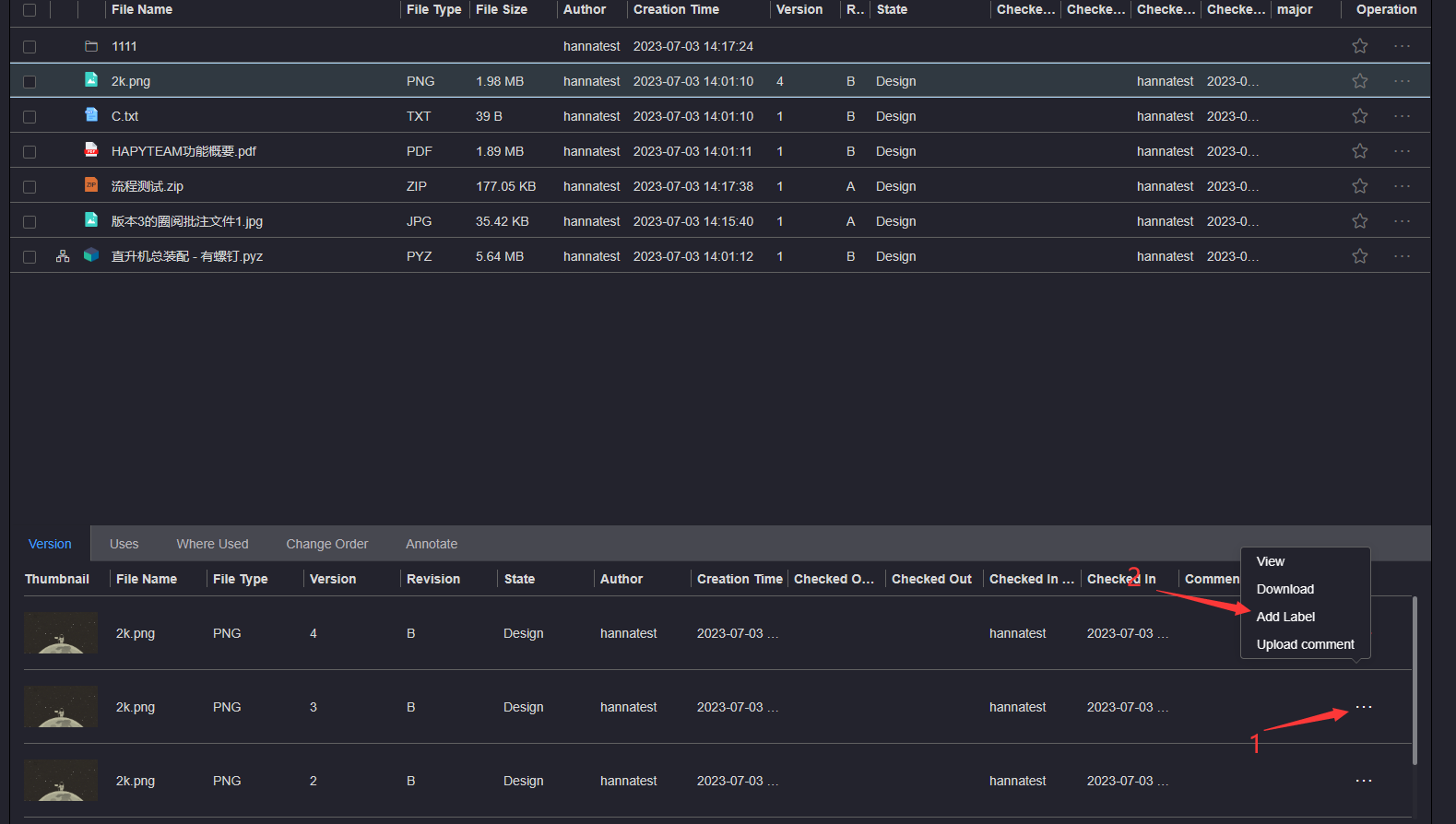This screenshot has height=824, width=1456.
Task: Check the jpg file row checkbox
Action: coord(30,222)
